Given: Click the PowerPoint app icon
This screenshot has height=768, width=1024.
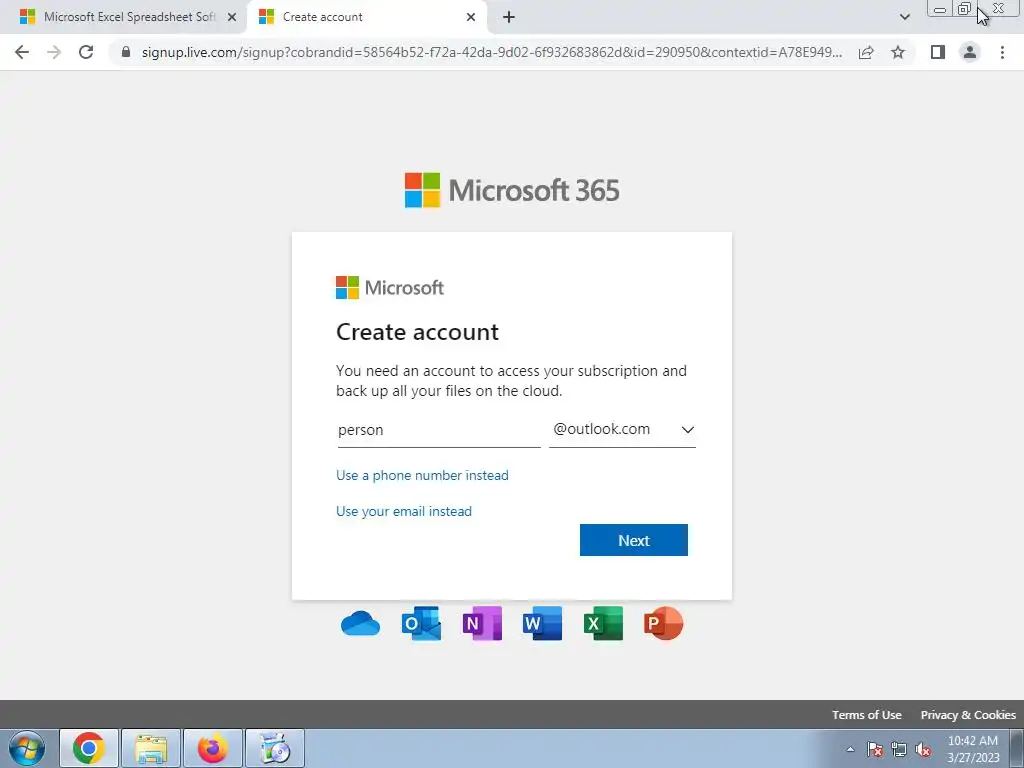Looking at the screenshot, I should click(664, 624).
